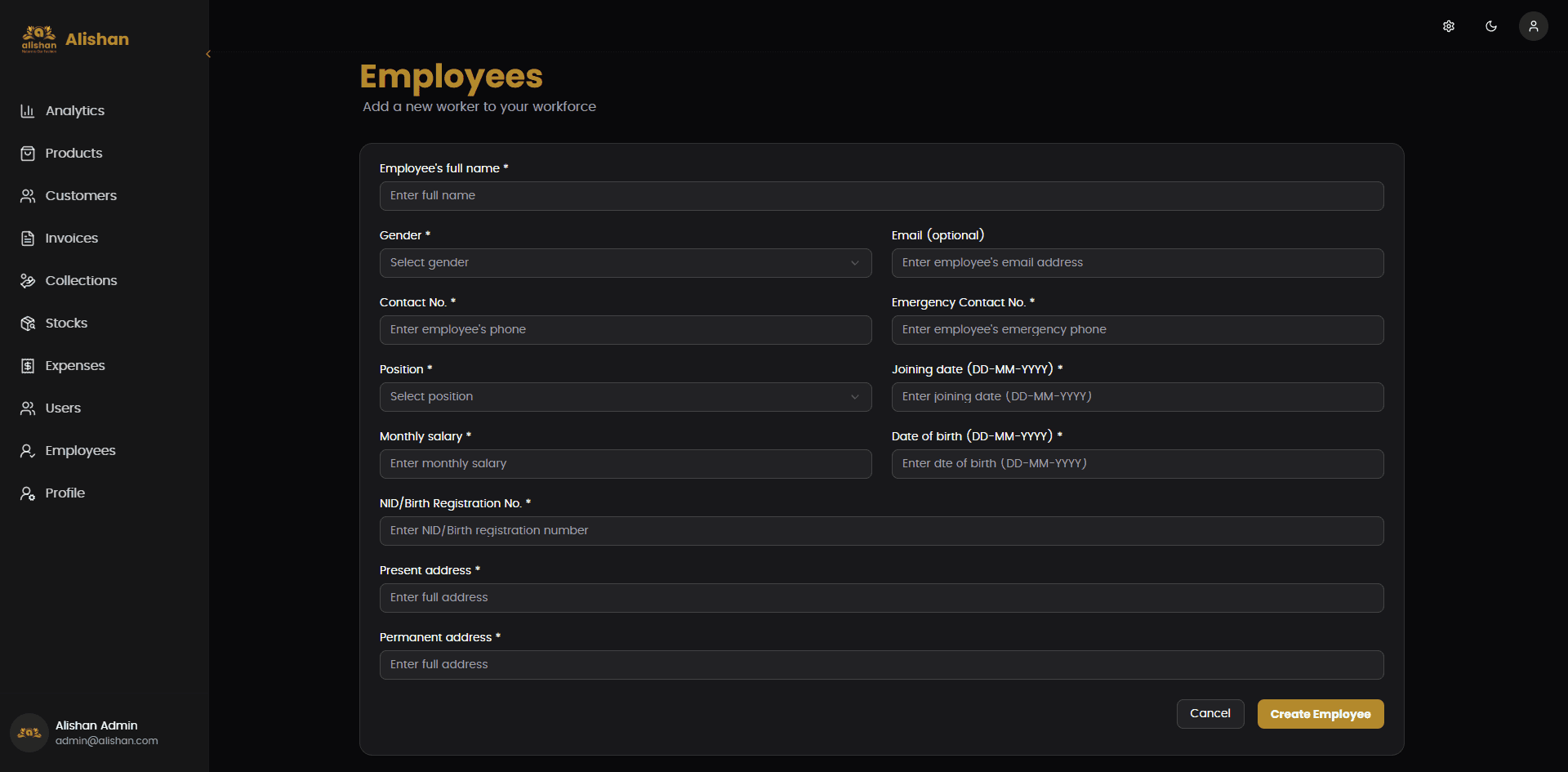Click the Customers people icon
The width and height of the screenshot is (1568, 772).
tap(28, 196)
